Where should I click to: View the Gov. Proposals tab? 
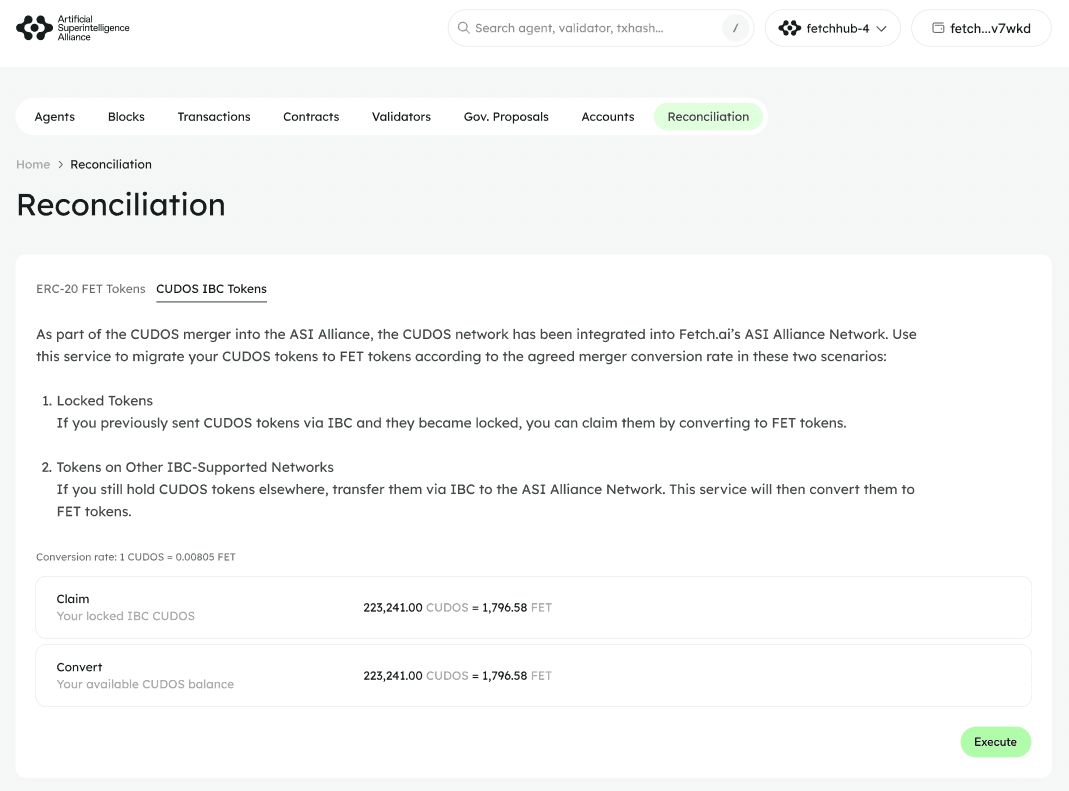point(506,117)
